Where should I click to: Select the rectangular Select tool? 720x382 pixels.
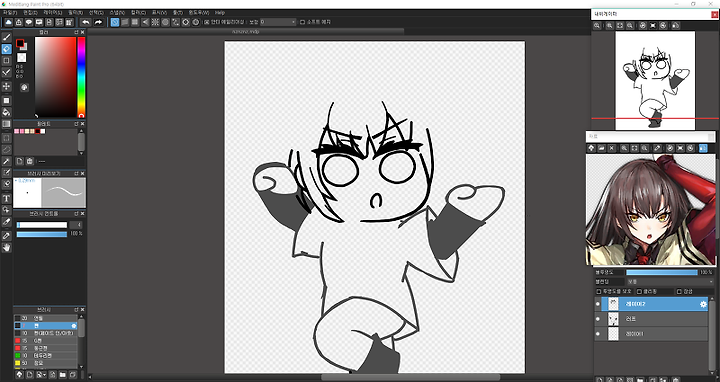(6, 138)
